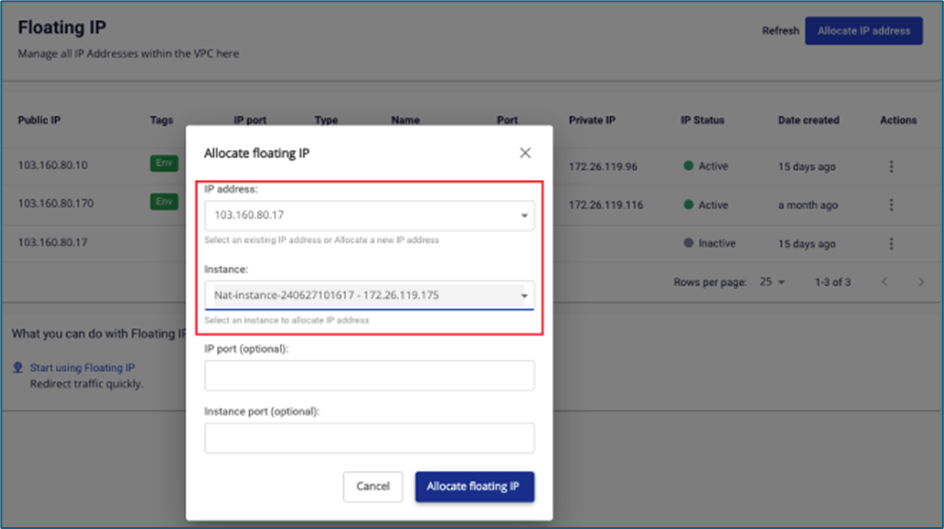Click the Allocate IP address button
The width and height of the screenshot is (944, 529).
click(863, 31)
